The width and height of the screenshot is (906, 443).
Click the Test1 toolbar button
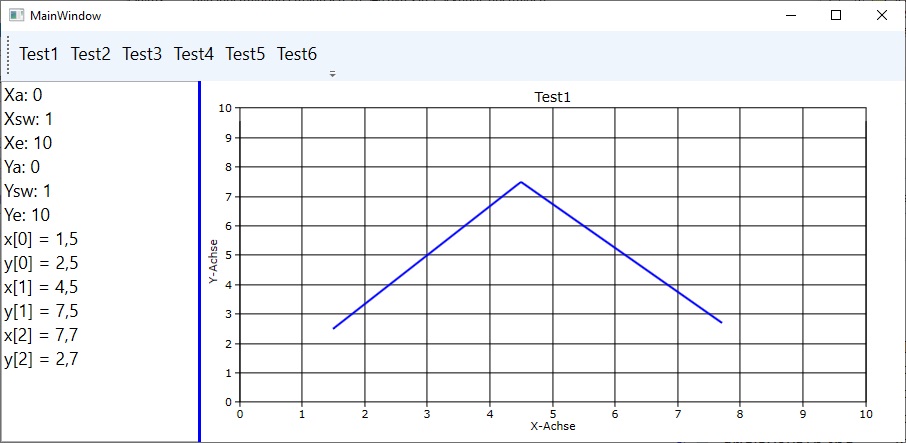[x=39, y=54]
